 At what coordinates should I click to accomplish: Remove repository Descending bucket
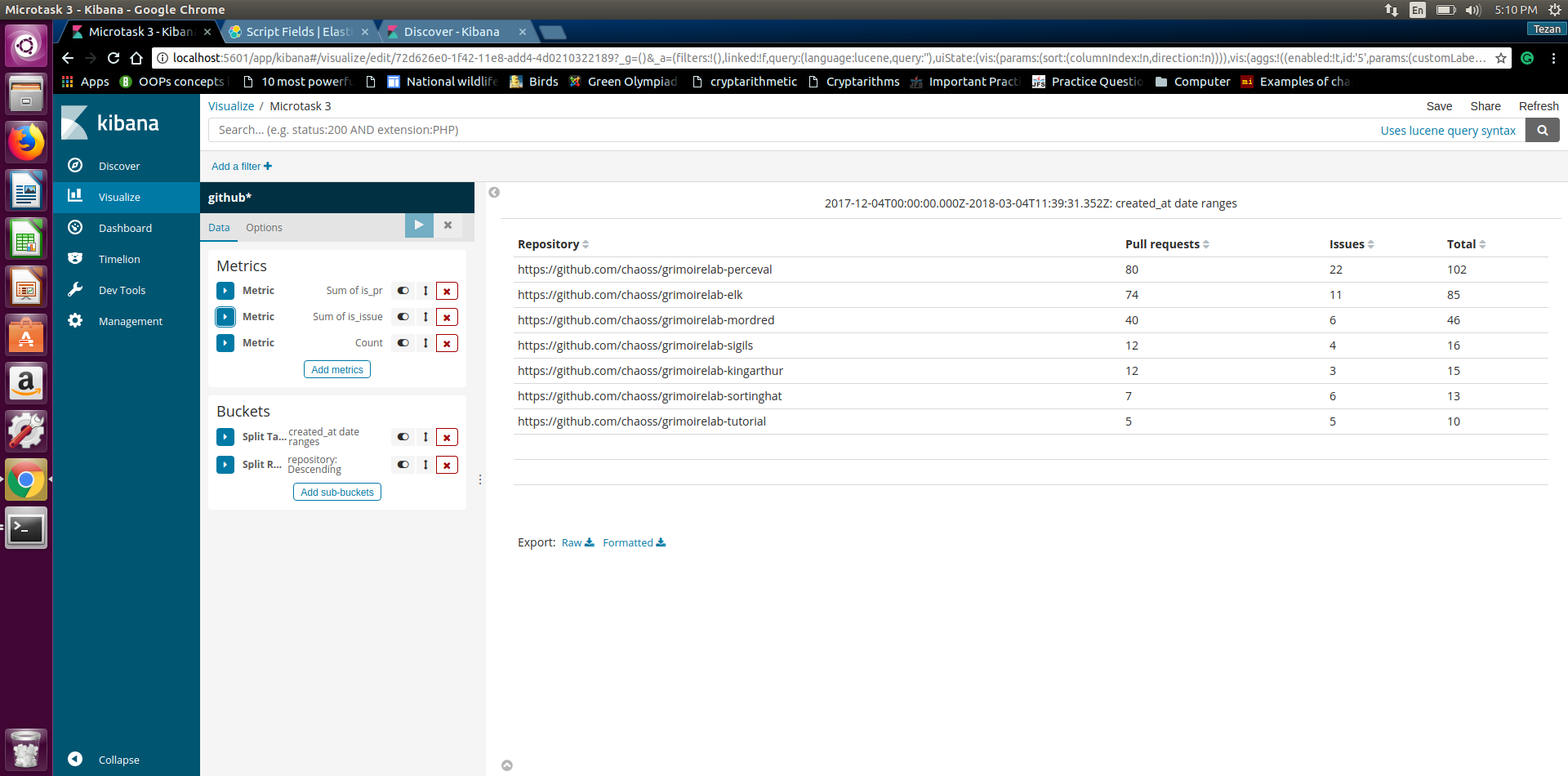point(447,465)
